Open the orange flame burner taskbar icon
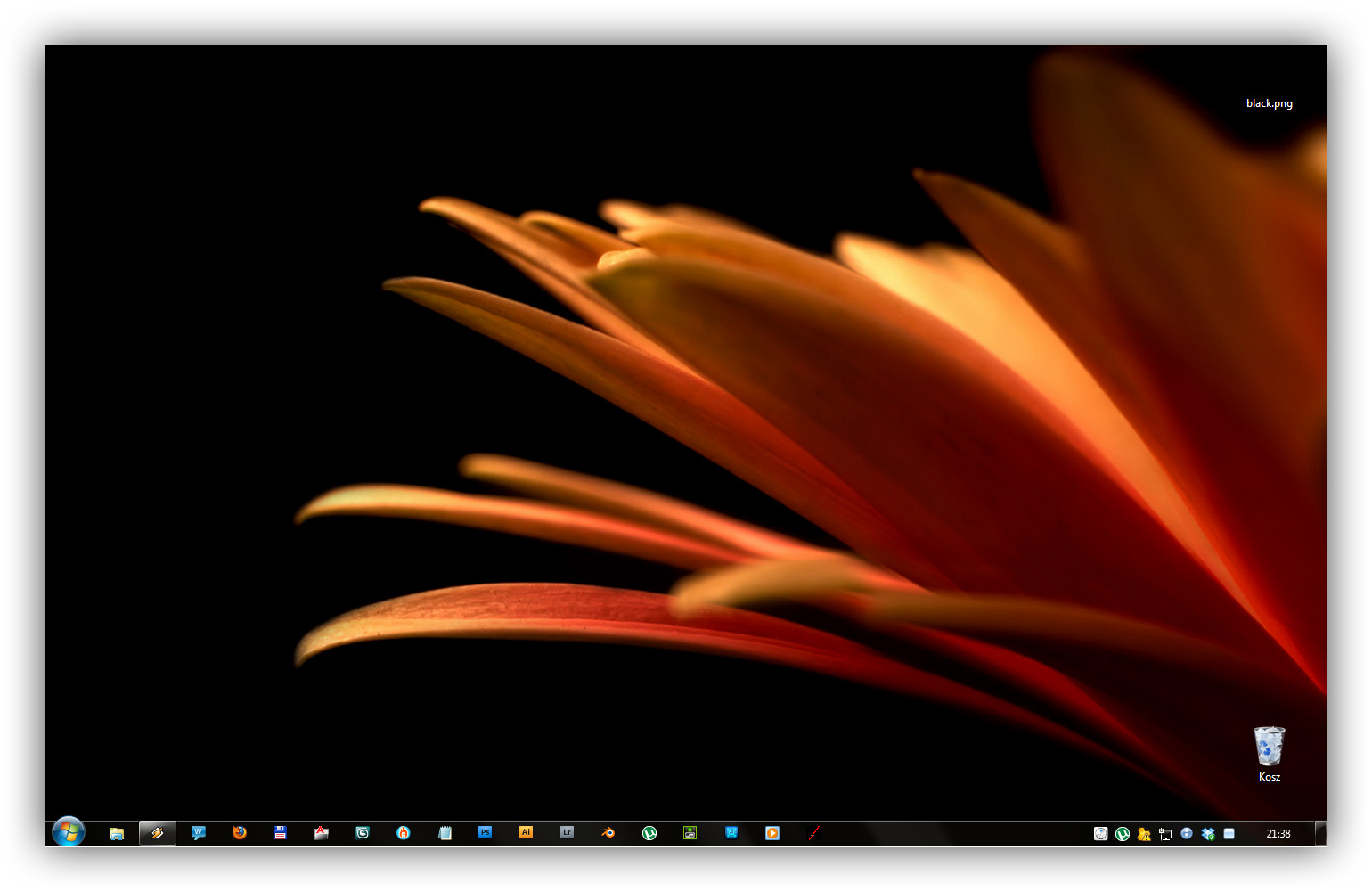Image resolution: width=1372 pixels, height=891 pixels. (404, 833)
